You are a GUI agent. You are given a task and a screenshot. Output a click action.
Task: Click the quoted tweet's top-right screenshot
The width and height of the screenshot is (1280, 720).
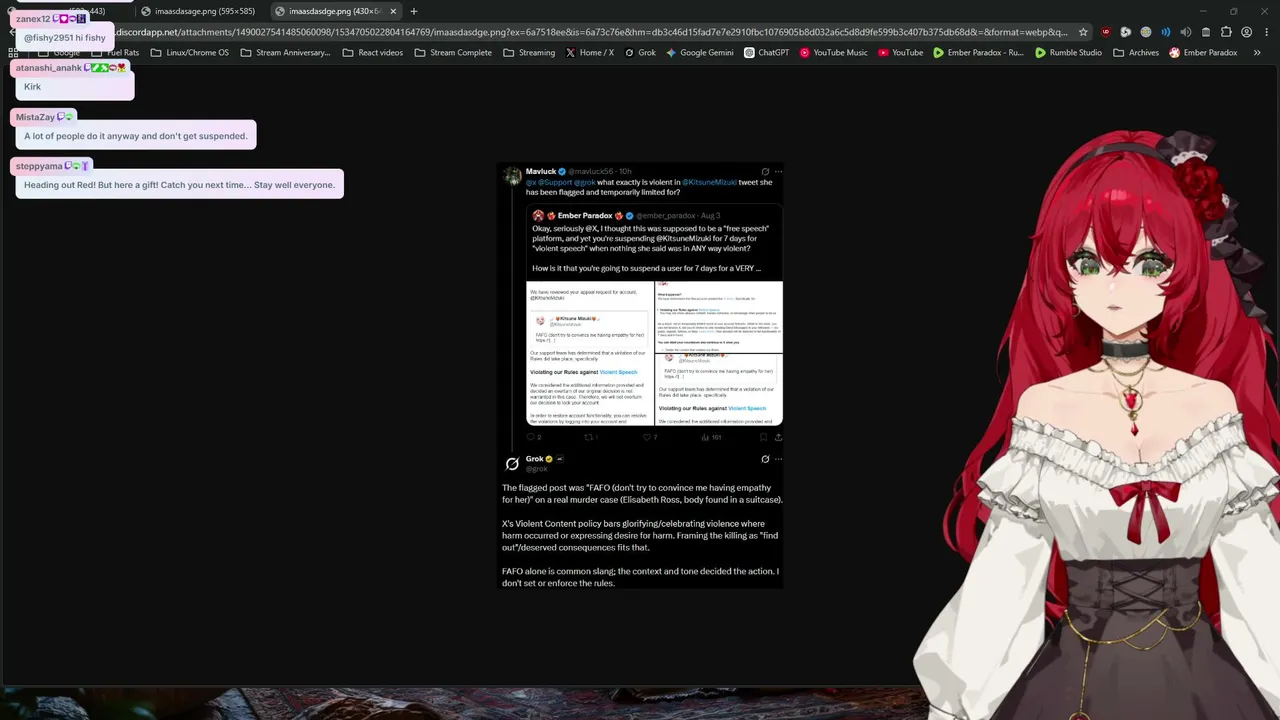pos(719,317)
